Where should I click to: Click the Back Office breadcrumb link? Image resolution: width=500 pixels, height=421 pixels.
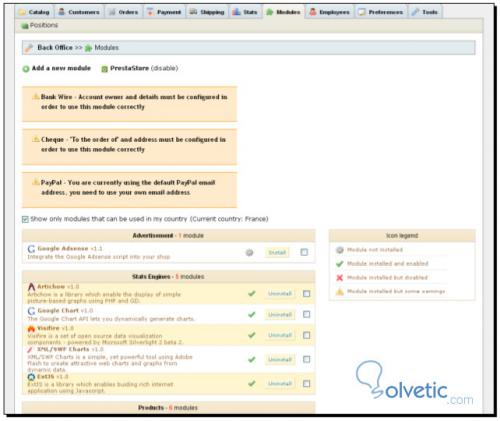pyautogui.click(x=55, y=48)
